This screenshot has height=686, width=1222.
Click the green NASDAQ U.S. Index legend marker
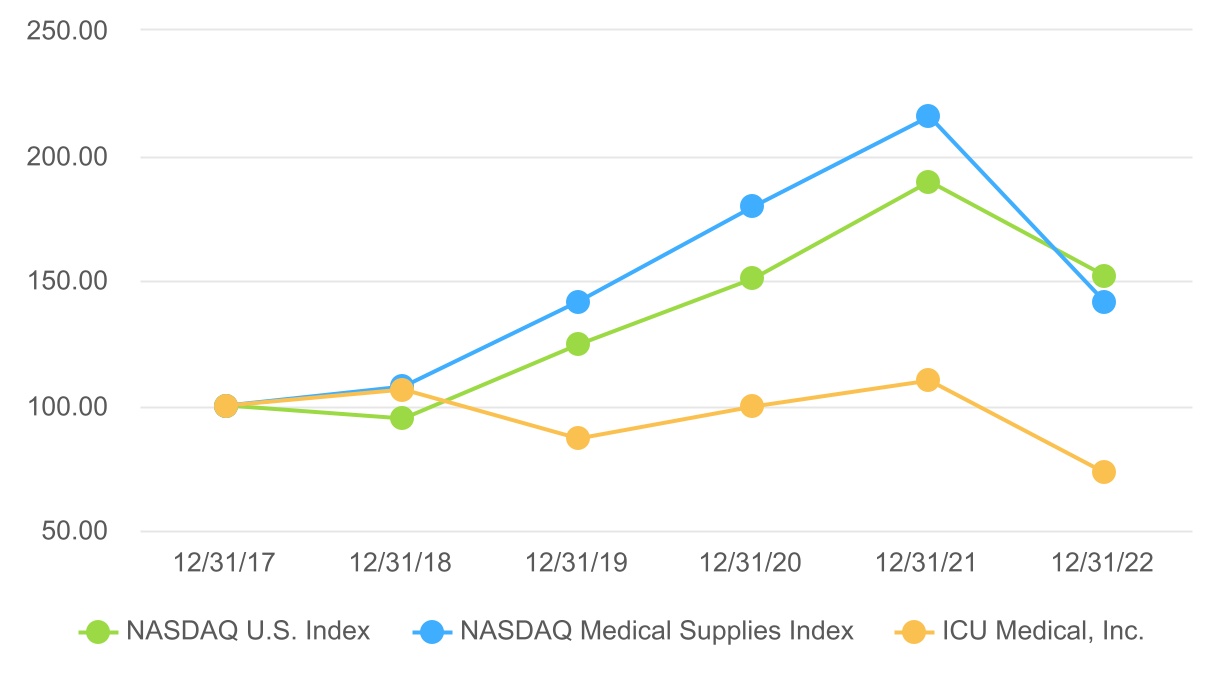point(97,632)
